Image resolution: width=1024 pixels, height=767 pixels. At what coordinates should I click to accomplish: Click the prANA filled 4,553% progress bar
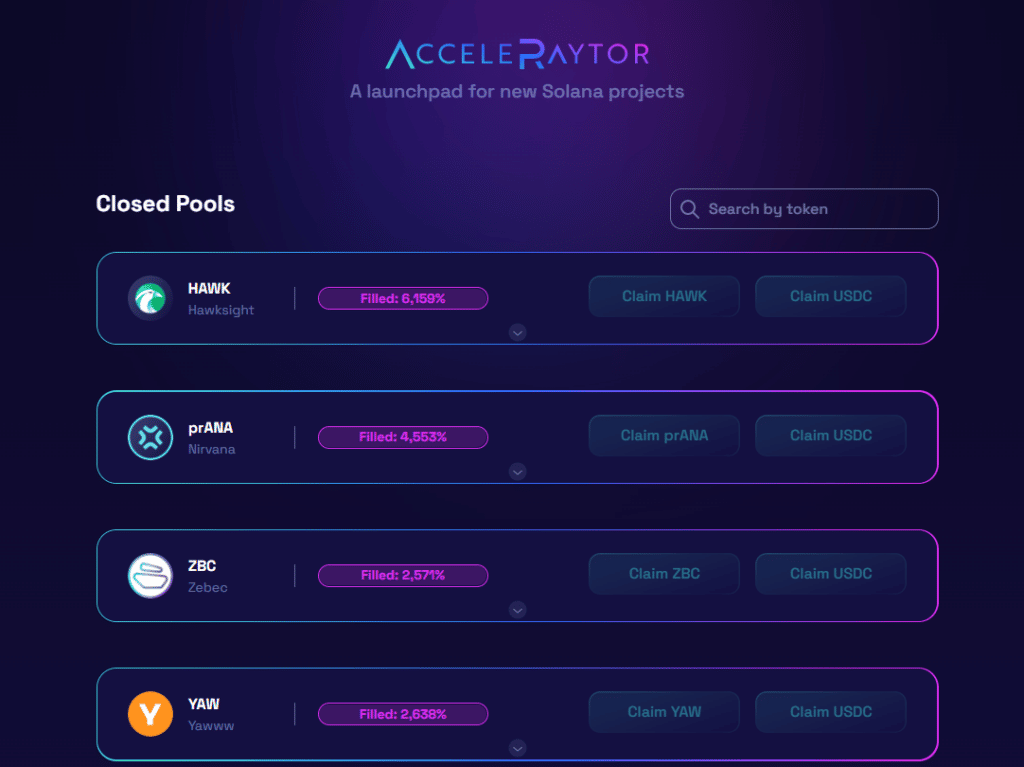click(x=403, y=437)
